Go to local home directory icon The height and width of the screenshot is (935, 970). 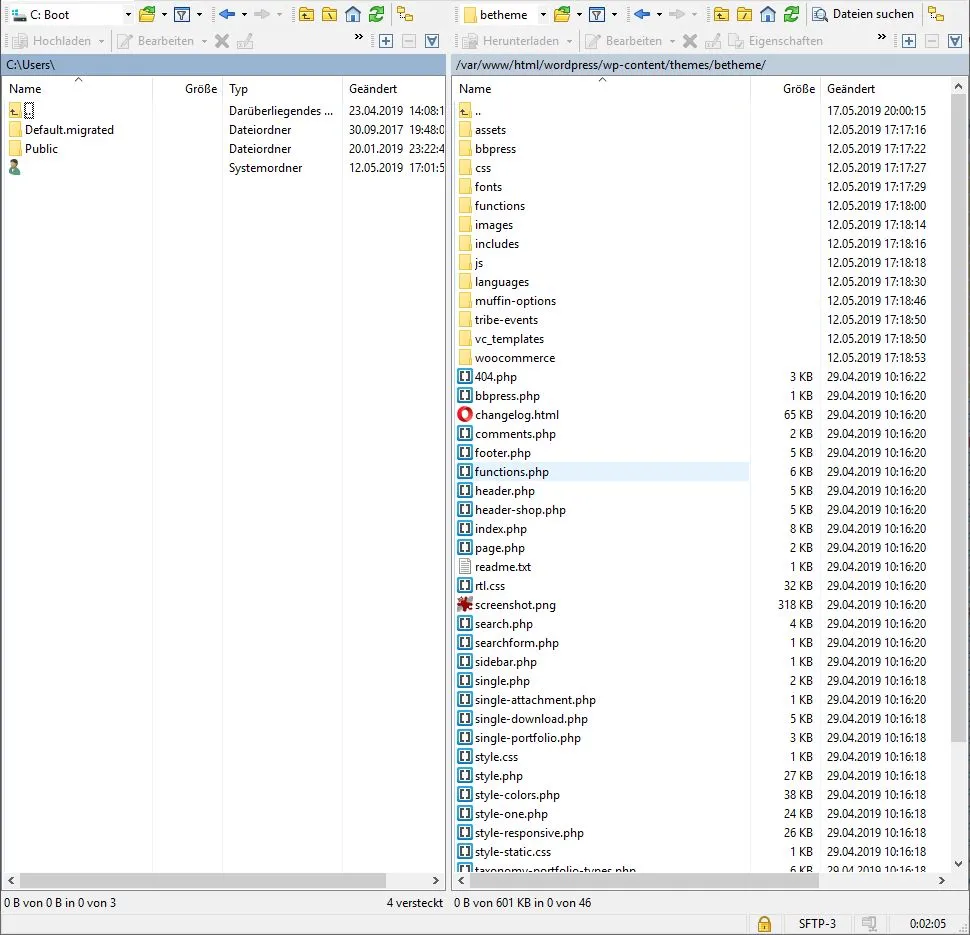(x=353, y=14)
